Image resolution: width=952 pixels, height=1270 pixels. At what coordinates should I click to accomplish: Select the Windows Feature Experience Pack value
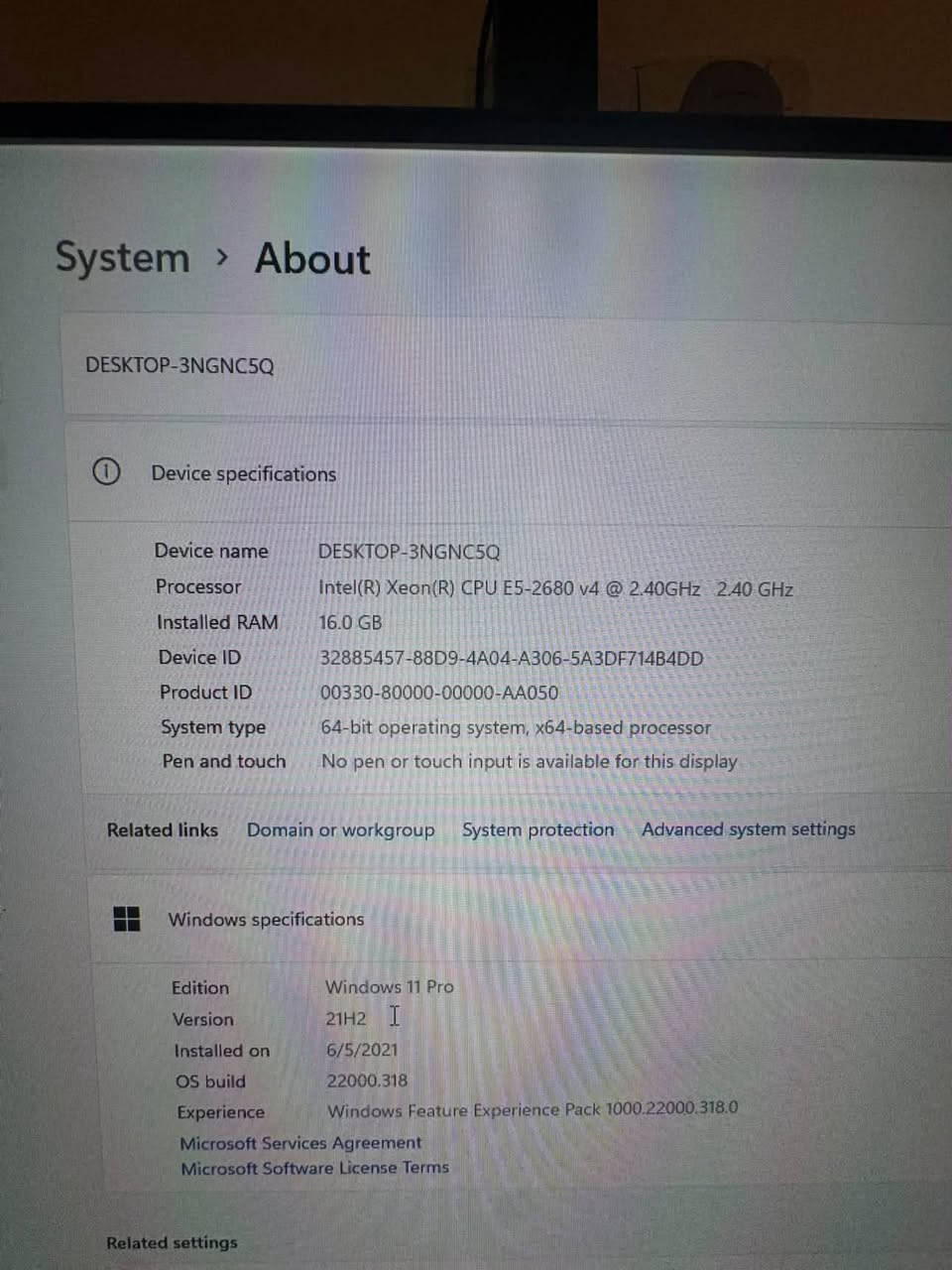click(x=533, y=1109)
